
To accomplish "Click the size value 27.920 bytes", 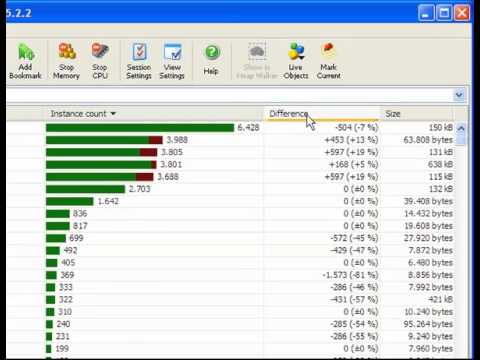I will [428, 238].
